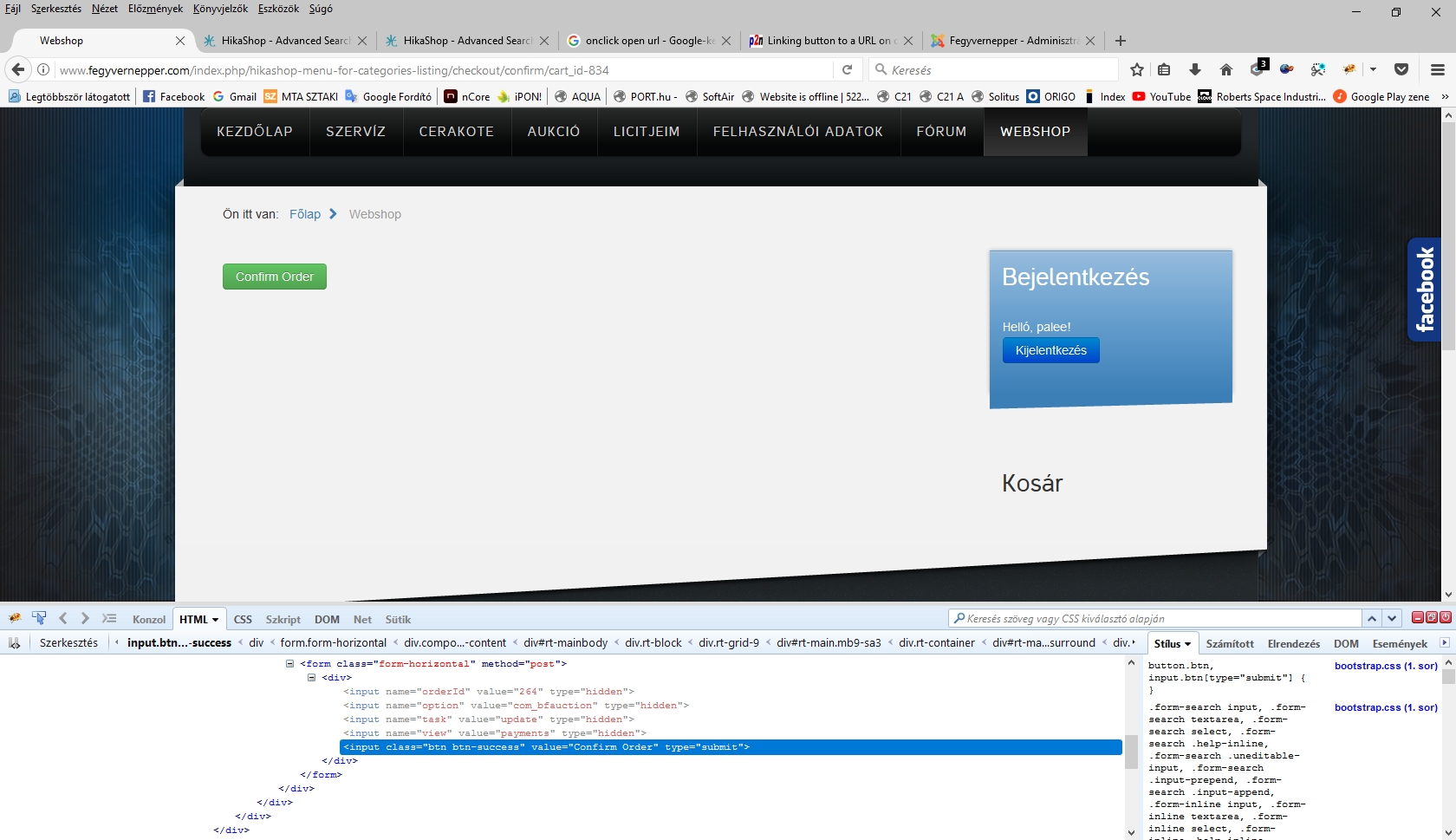Show the Firebug command line popup icon

[x=109, y=618]
